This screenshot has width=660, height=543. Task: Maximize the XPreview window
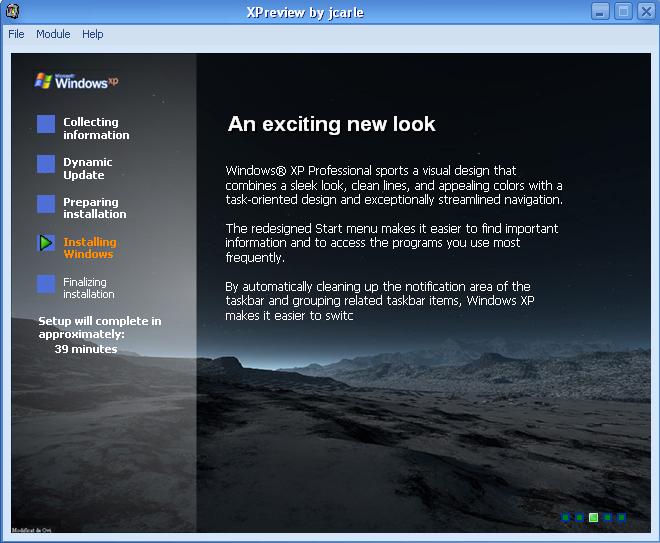[x=623, y=11]
